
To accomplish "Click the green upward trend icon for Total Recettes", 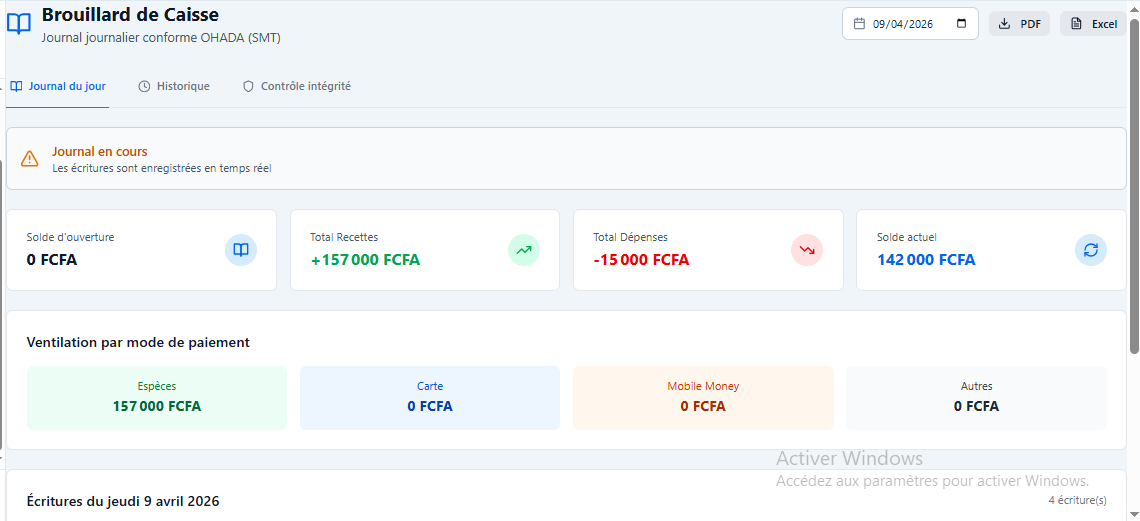I will click(x=523, y=250).
